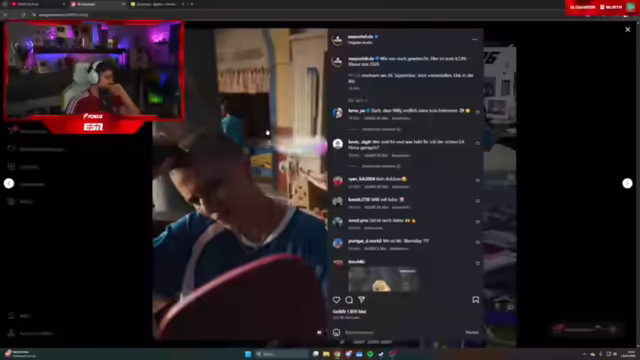Switch to the first browser tab
The image size is (640, 360).
click(x=39, y=4)
